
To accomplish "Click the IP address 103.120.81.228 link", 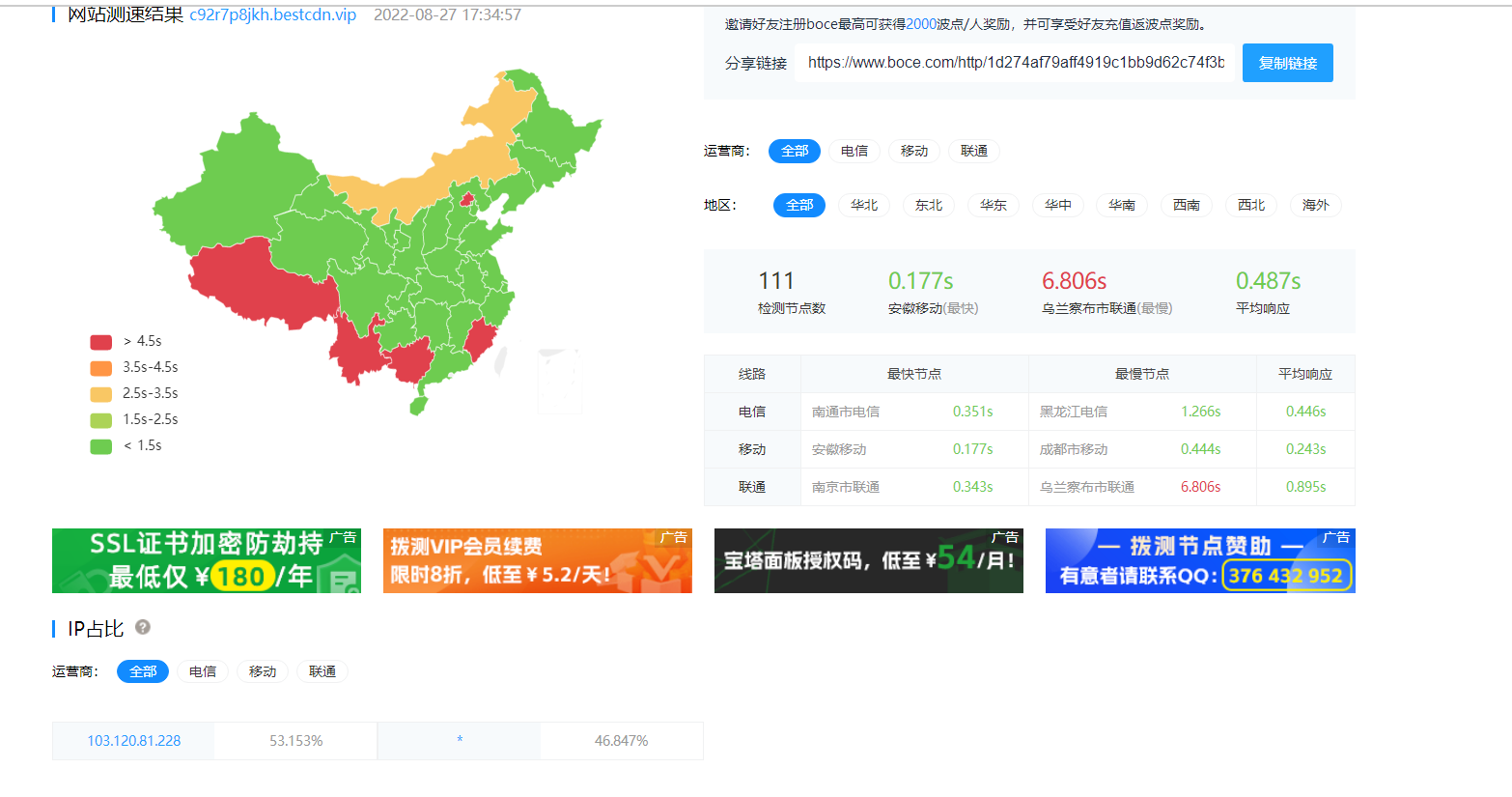I will point(134,741).
